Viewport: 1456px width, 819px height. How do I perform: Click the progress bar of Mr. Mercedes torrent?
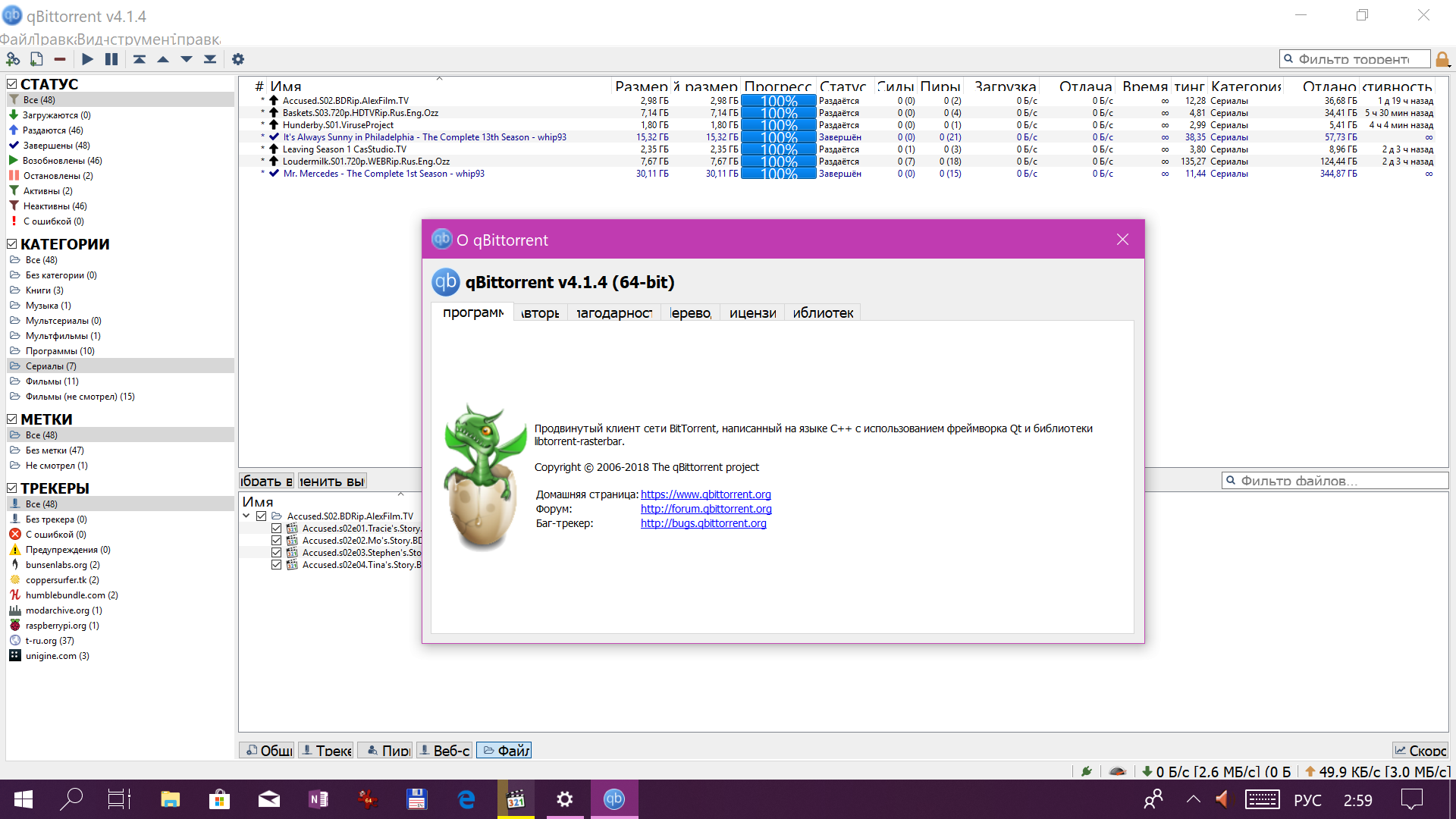click(x=778, y=174)
